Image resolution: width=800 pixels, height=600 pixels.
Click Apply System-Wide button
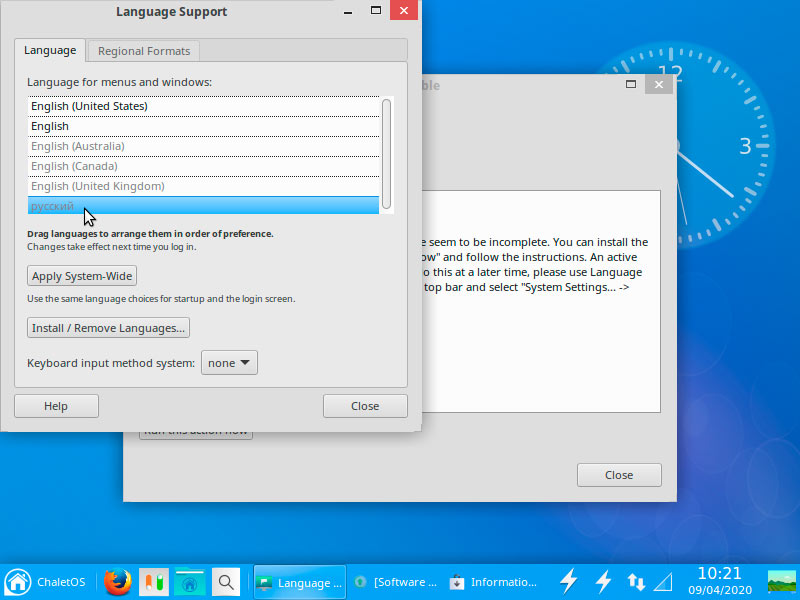click(x=82, y=276)
